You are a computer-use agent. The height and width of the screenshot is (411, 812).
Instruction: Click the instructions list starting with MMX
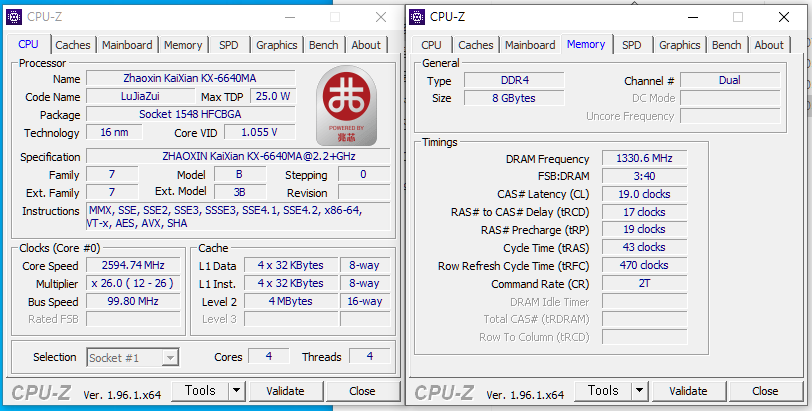click(x=238, y=216)
